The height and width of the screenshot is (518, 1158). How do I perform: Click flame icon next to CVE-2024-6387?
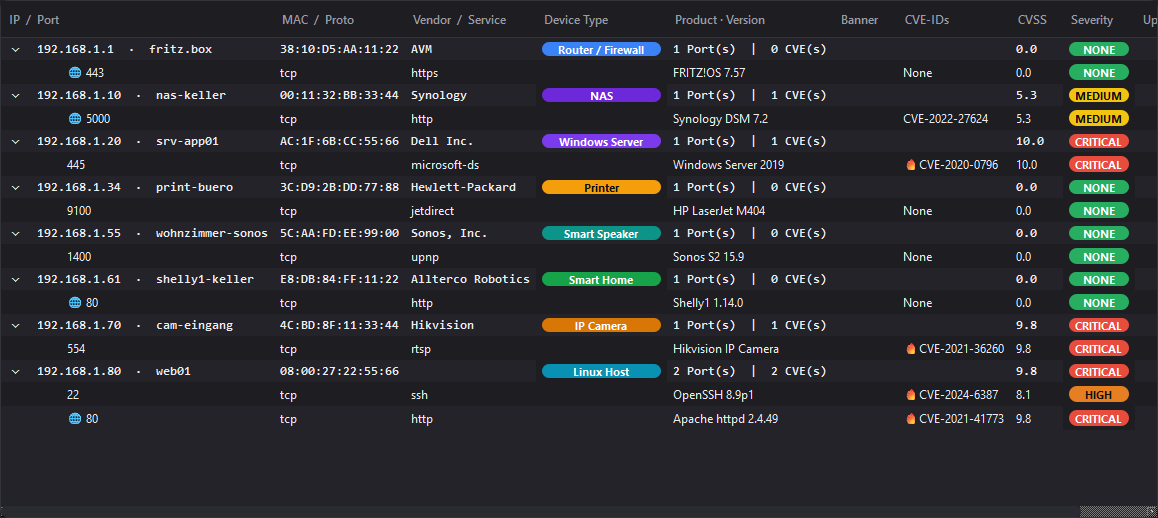[911, 395]
